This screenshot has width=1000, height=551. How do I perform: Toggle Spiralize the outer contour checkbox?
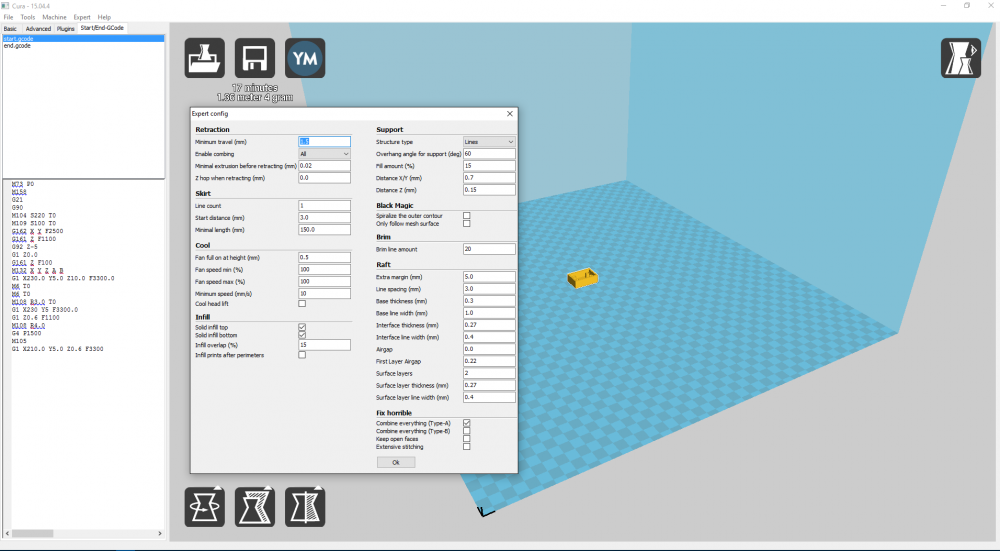click(466, 215)
